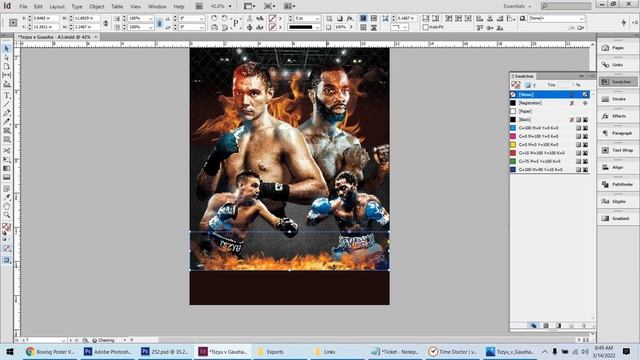Click the Quick Apply lightning icon

click(x=624, y=23)
